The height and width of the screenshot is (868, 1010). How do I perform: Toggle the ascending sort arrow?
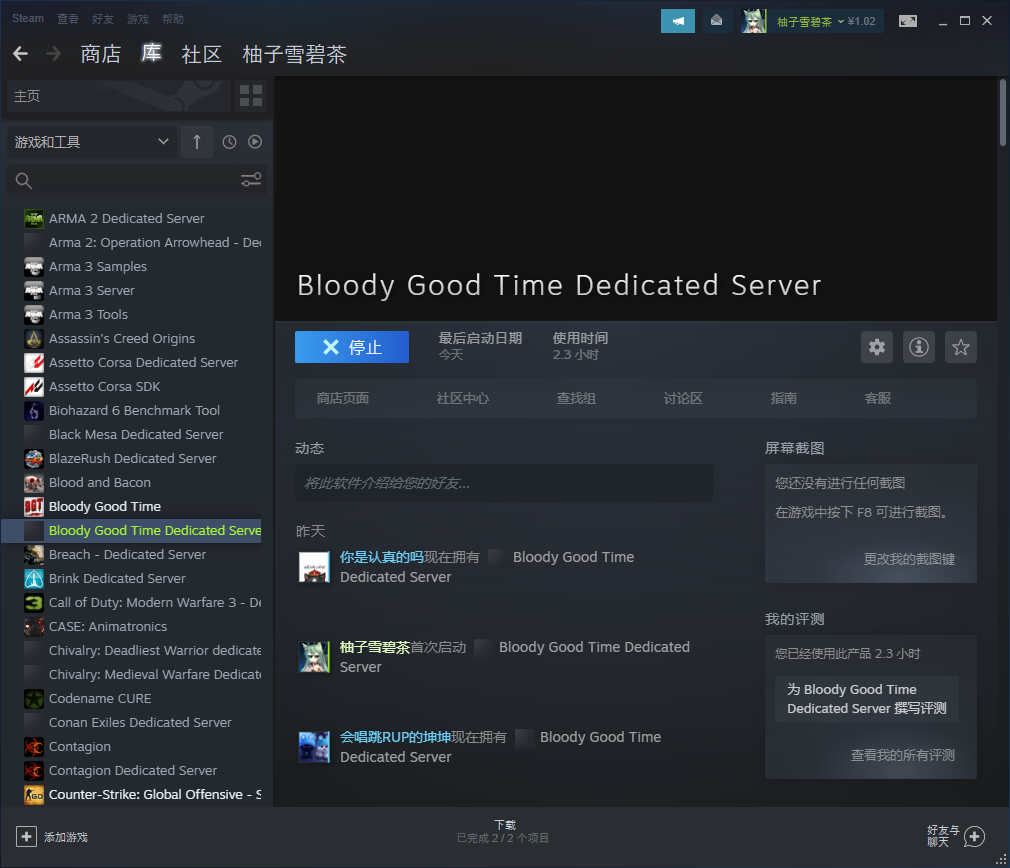196,141
